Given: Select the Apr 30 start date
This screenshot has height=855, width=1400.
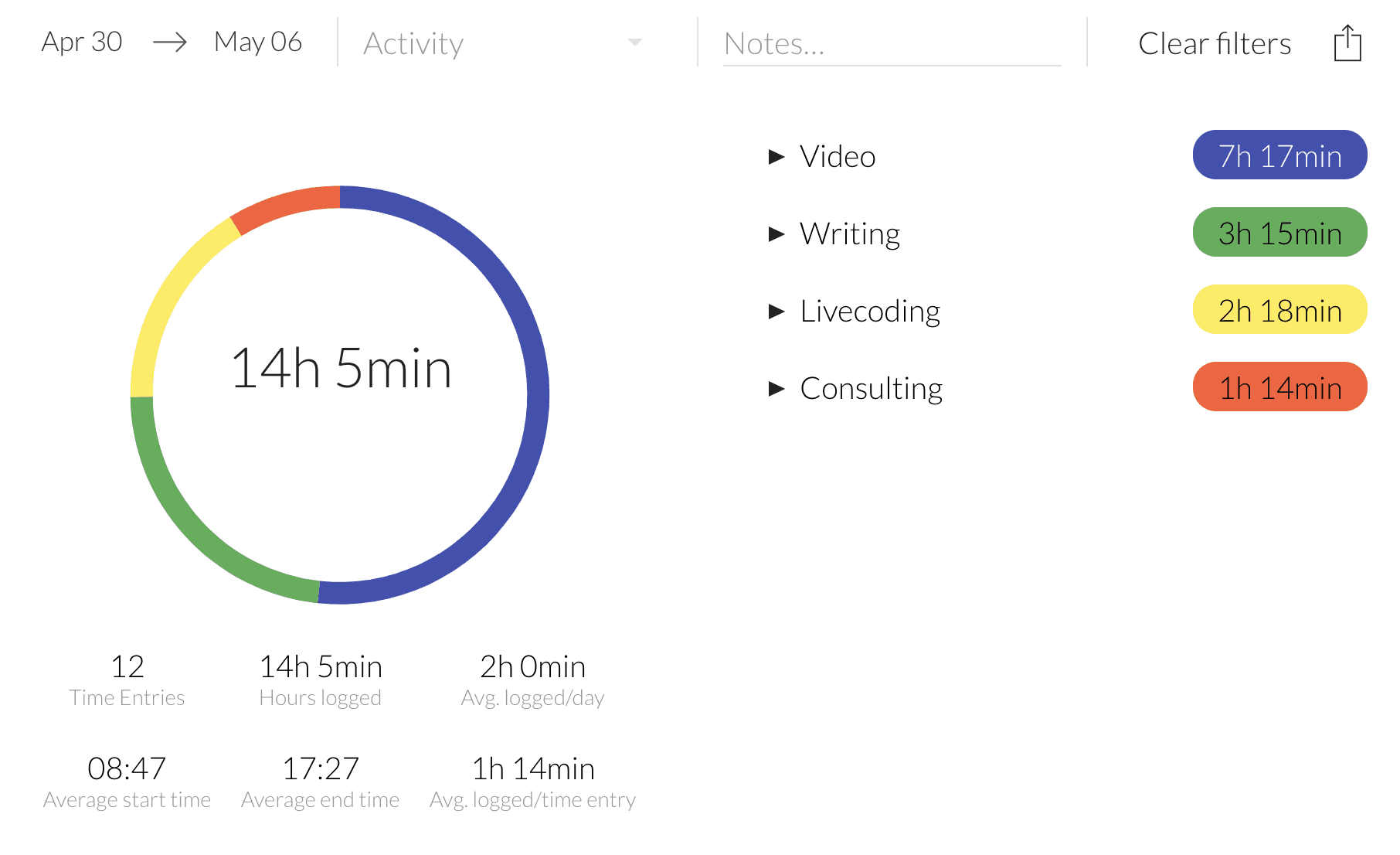Looking at the screenshot, I should pyautogui.click(x=82, y=42).
